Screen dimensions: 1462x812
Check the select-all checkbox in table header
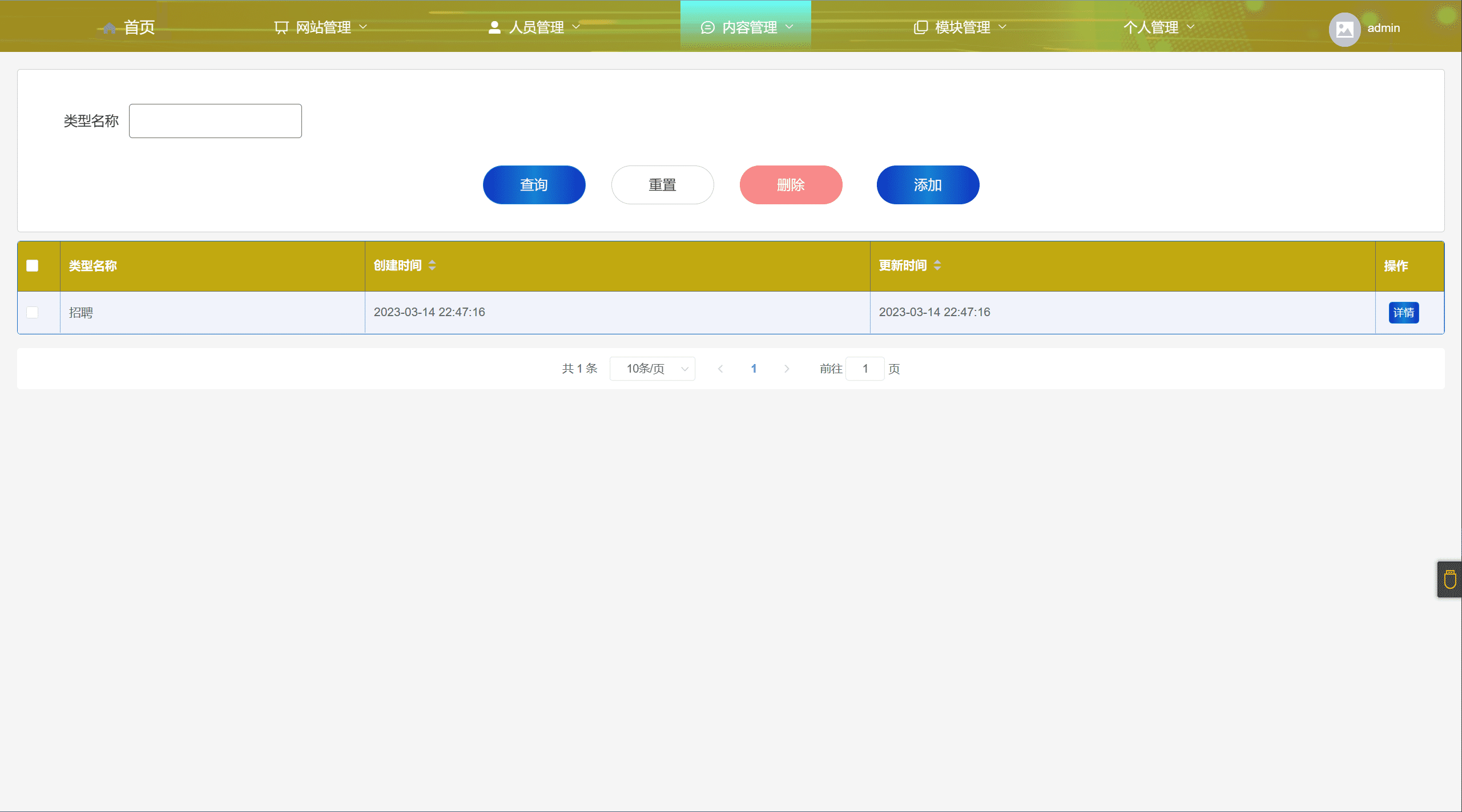click(33, 266)
